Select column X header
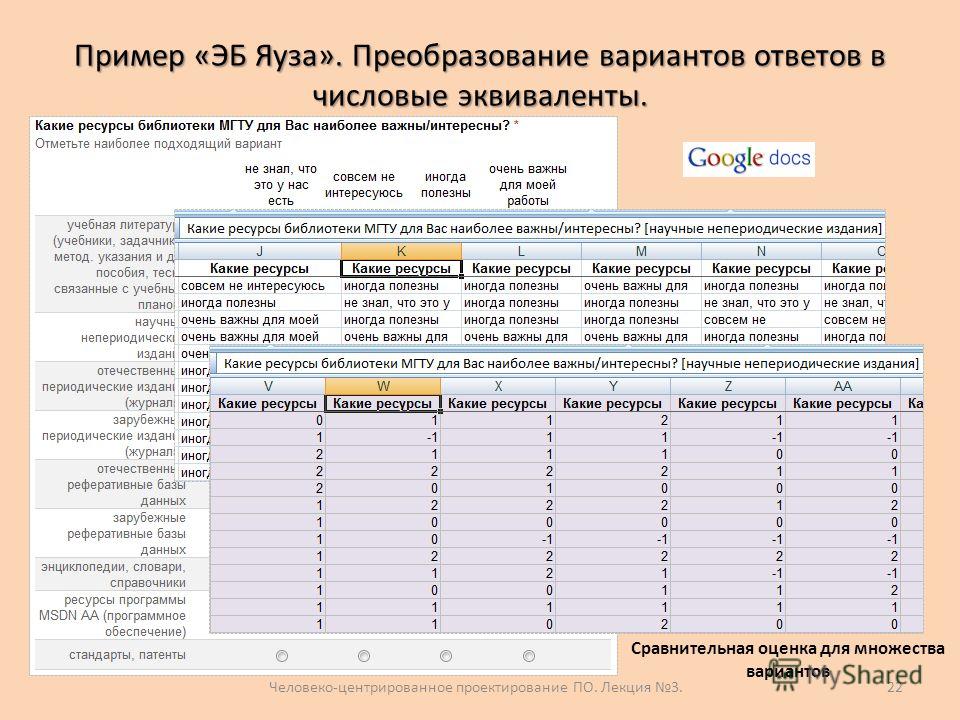Screen dimensions: 960x720 [x=498, y=386]
